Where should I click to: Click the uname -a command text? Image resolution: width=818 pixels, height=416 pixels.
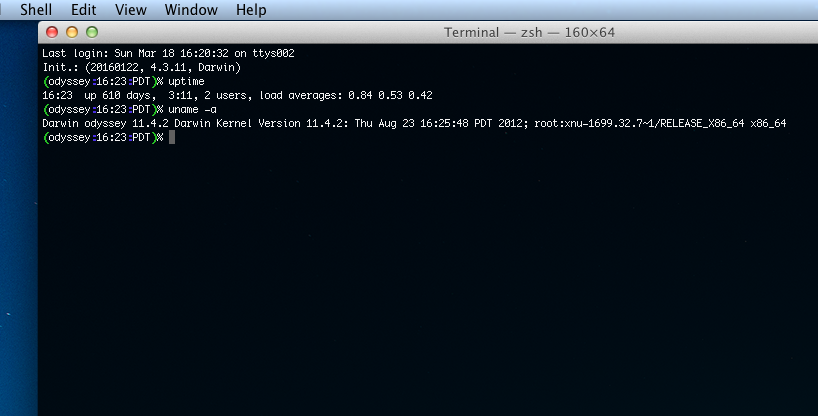193,110
